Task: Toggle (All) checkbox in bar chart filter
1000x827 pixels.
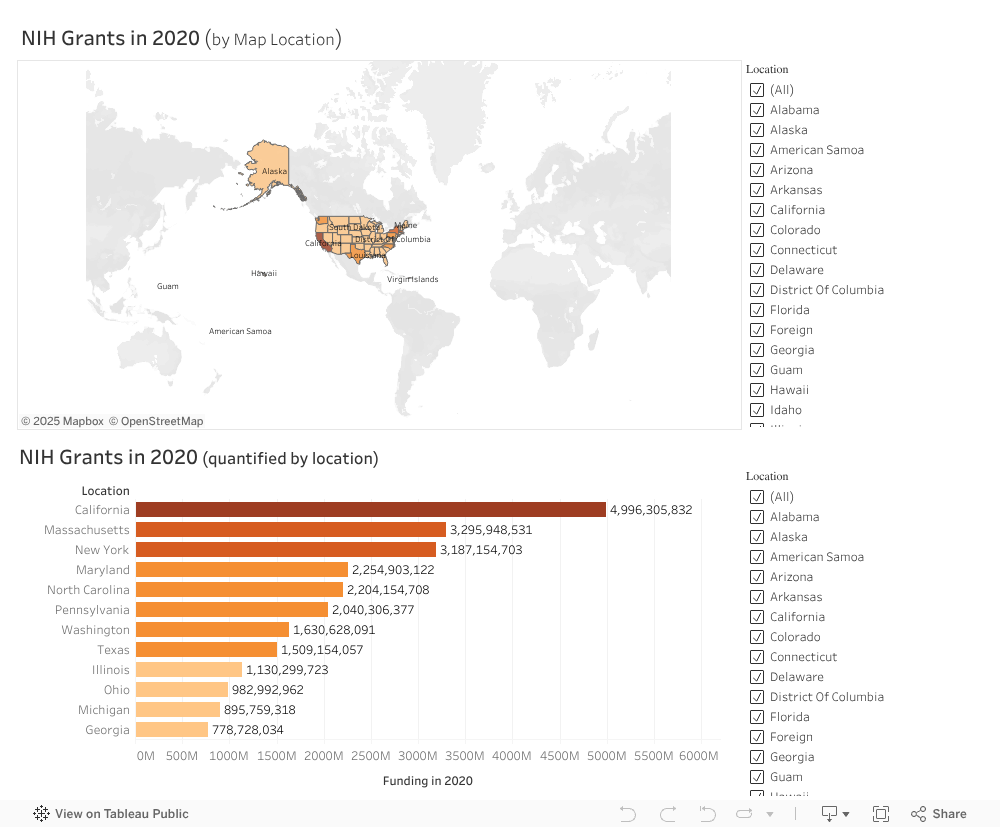Action: point(757,497)
